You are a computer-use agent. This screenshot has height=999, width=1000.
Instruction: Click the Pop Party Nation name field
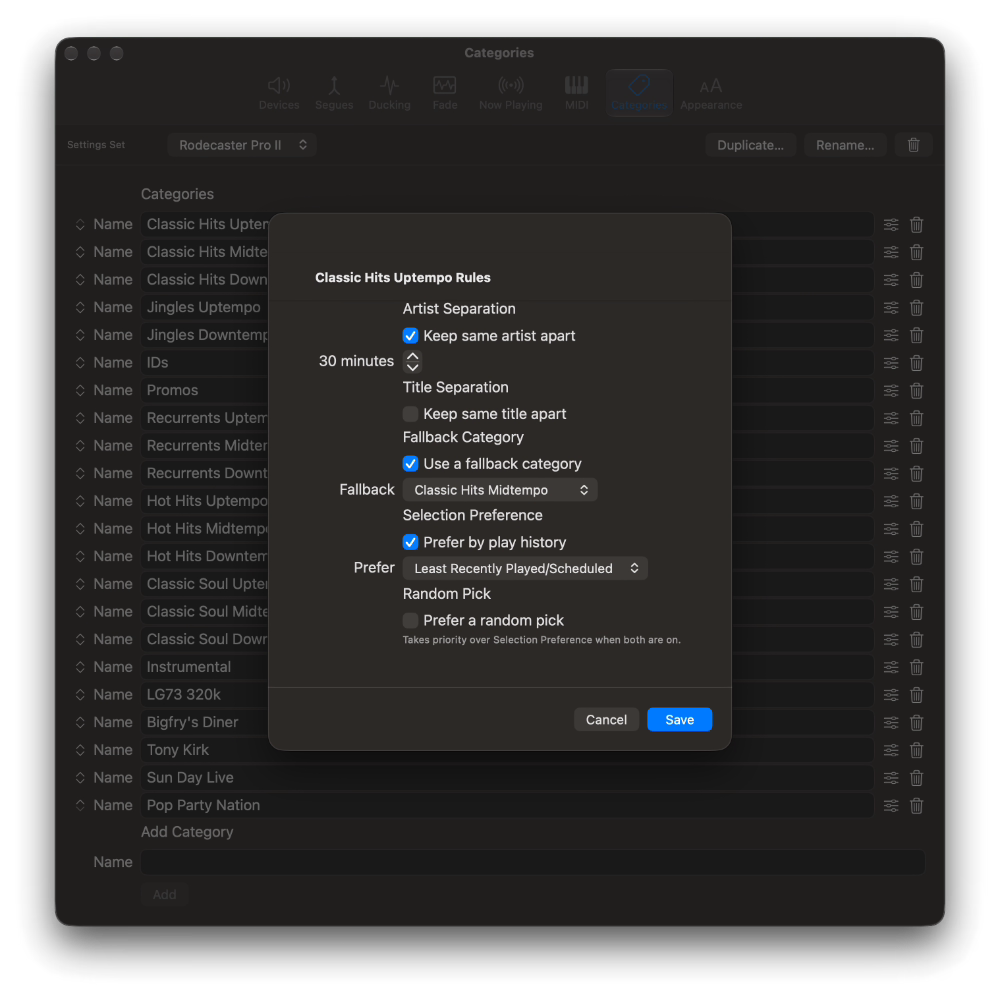pos(507,806)
